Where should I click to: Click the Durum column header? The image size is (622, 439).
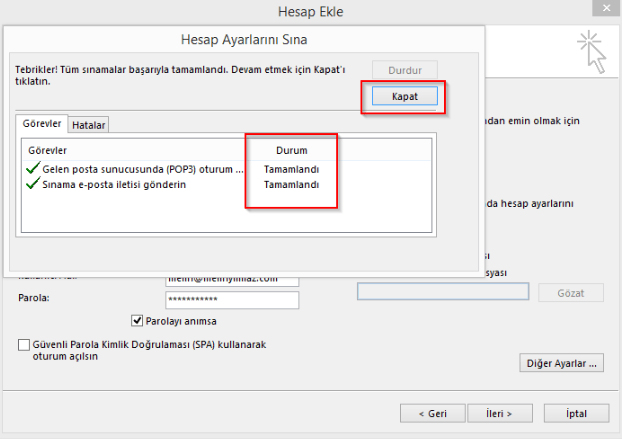point(291,149)
